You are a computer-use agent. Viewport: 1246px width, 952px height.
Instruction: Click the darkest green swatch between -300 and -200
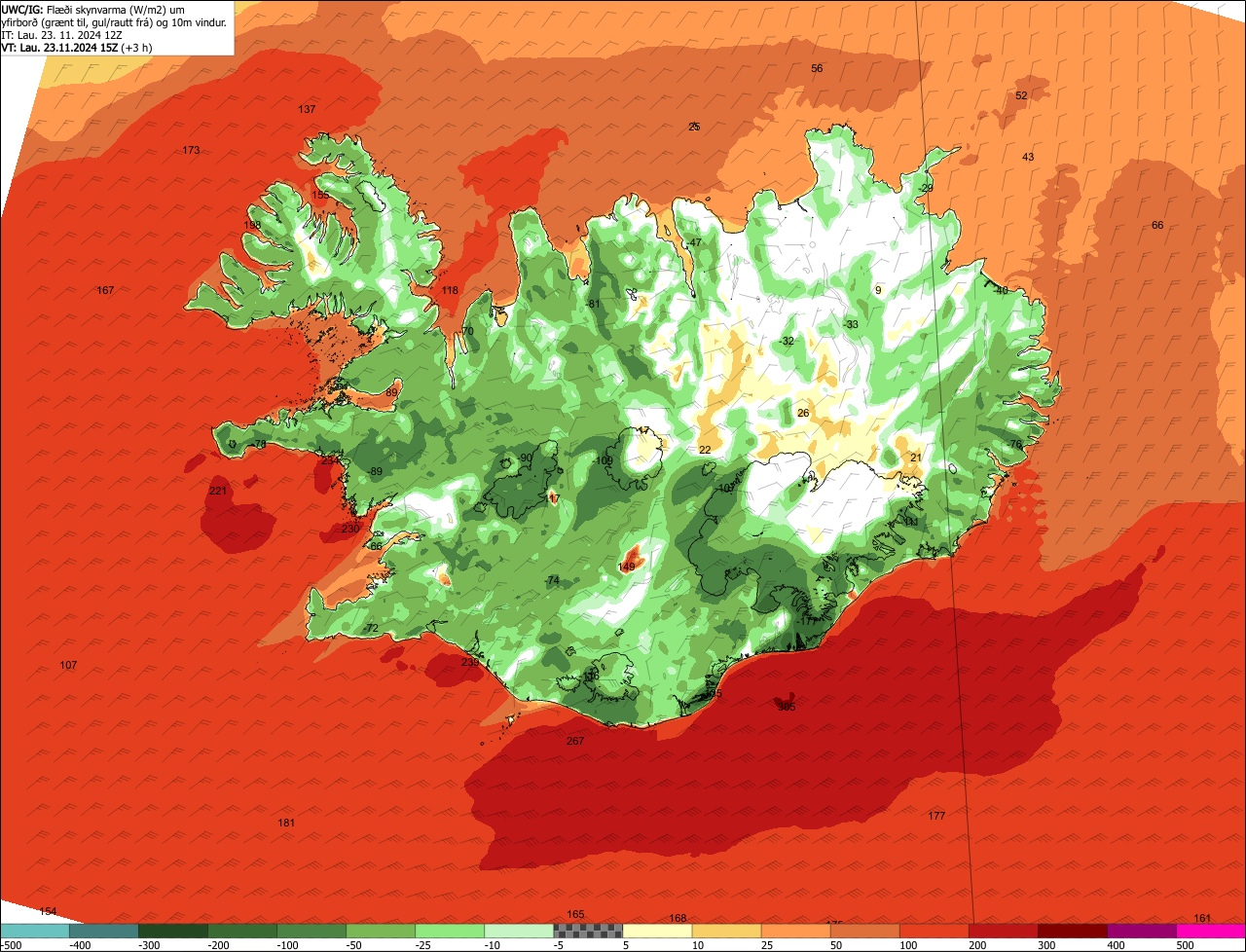(174, 931)
